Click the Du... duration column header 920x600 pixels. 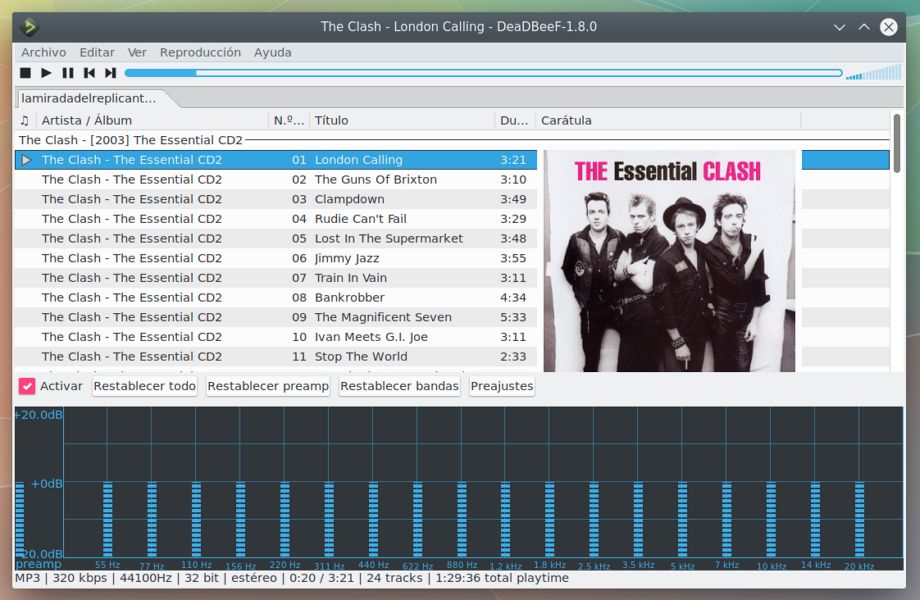pyautogui.click(x=515, y=120)
